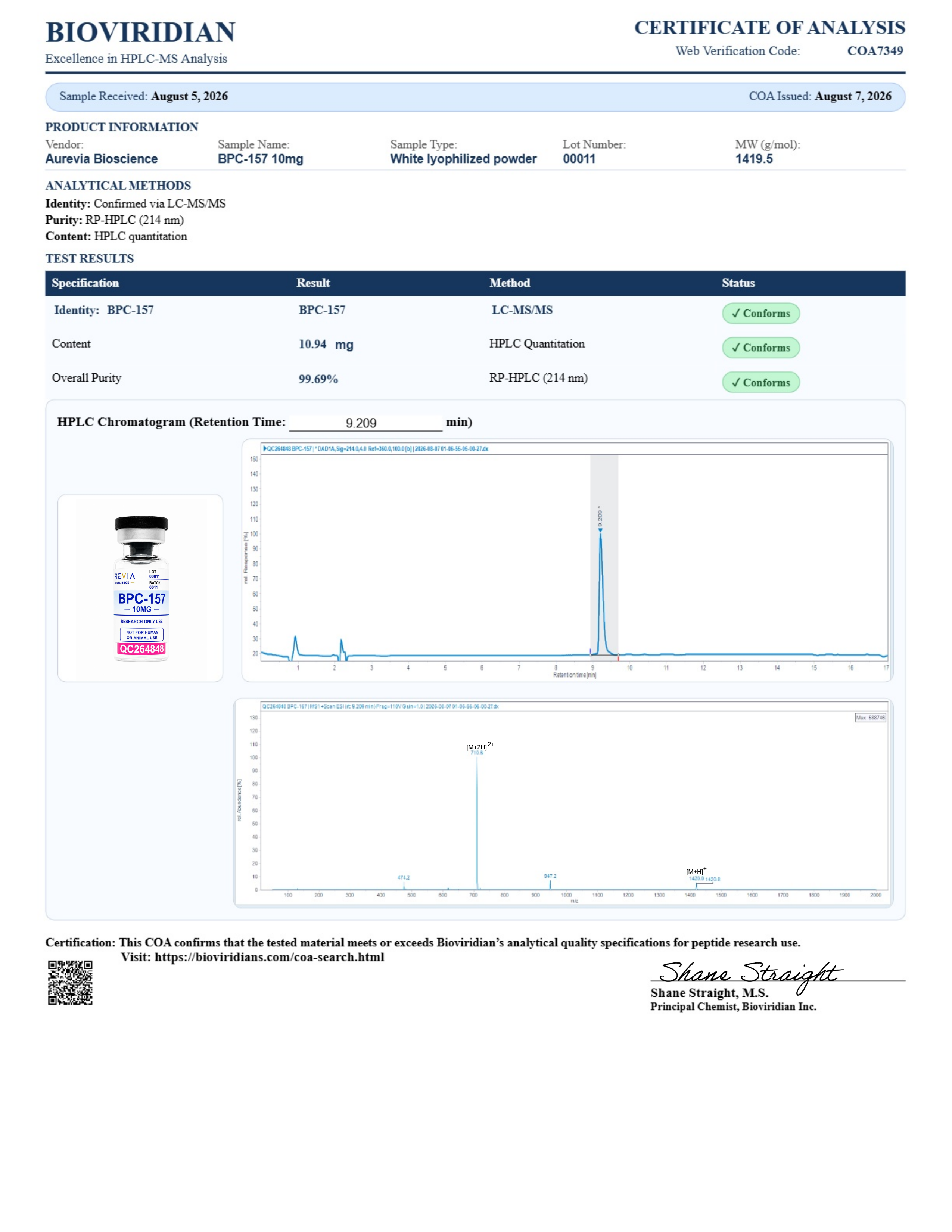Select vendor name Aurevia Bioscience
952x1232 pixels.
pyautogui.click(x=102, y=159)
